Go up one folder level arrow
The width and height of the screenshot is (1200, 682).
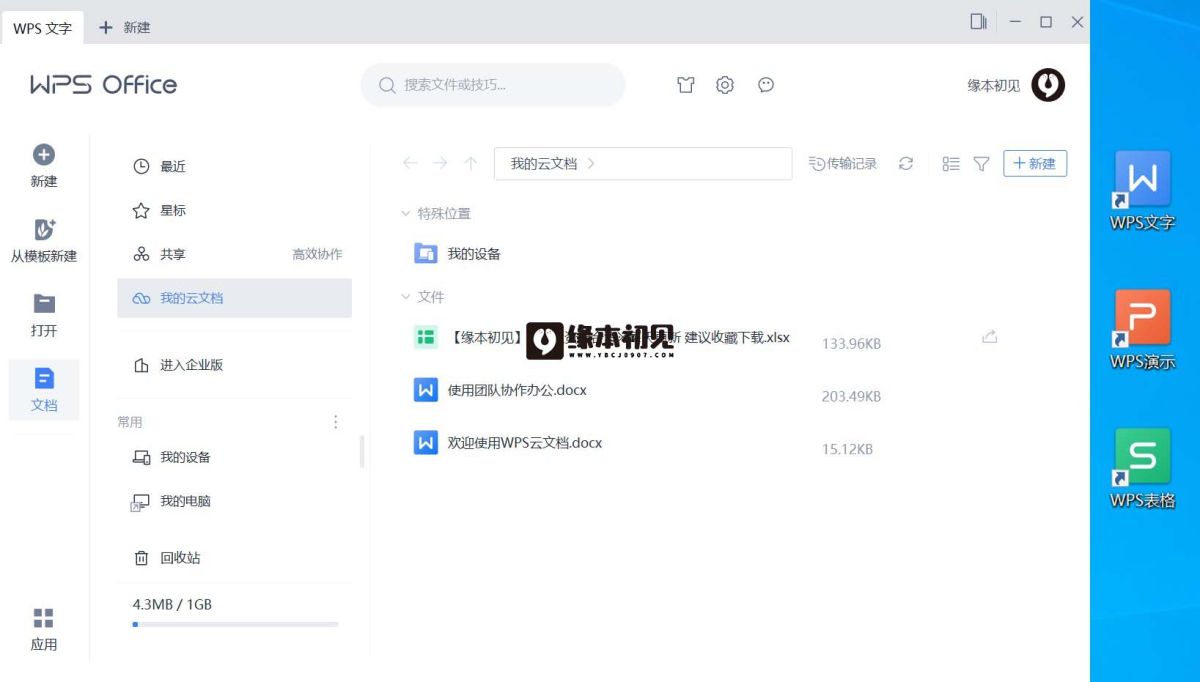click(x=471, y=163)
